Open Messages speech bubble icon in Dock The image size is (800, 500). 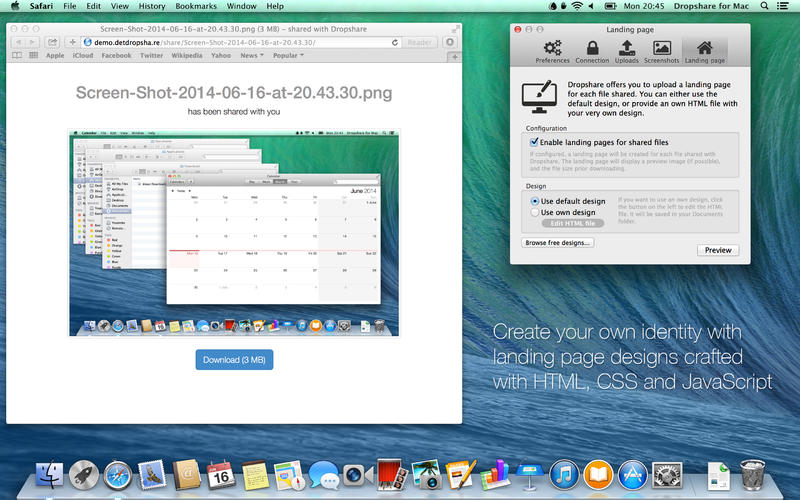pos(323,475)
